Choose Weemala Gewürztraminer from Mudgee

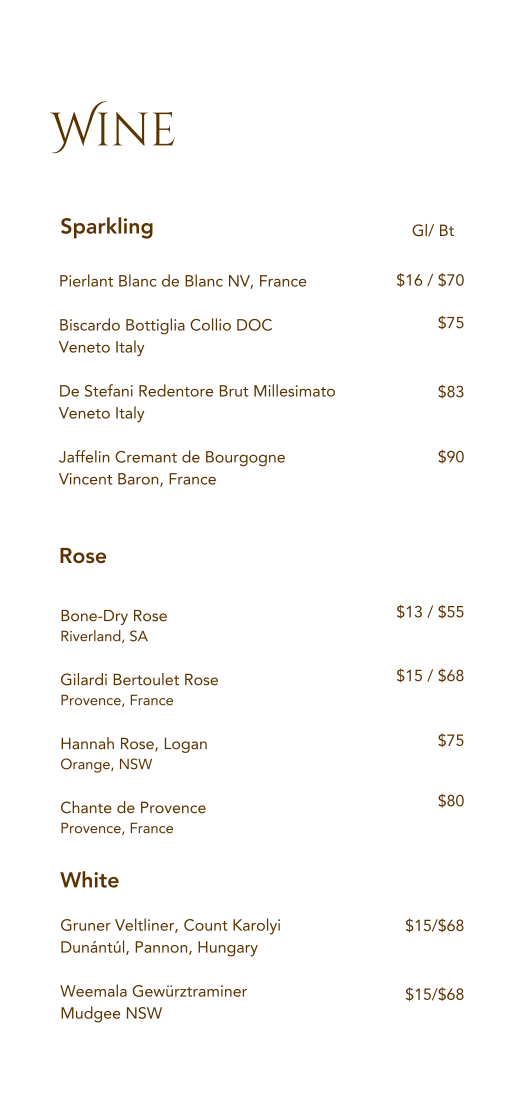pos(154,991)
